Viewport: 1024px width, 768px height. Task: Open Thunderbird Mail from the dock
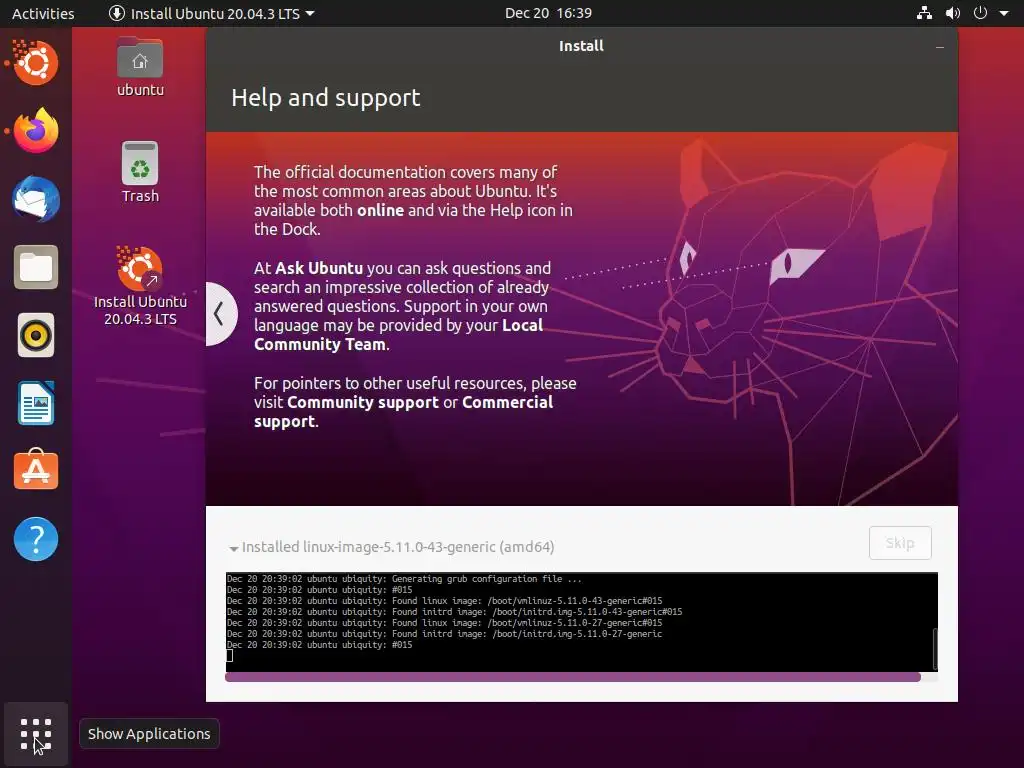click(36, 199)
